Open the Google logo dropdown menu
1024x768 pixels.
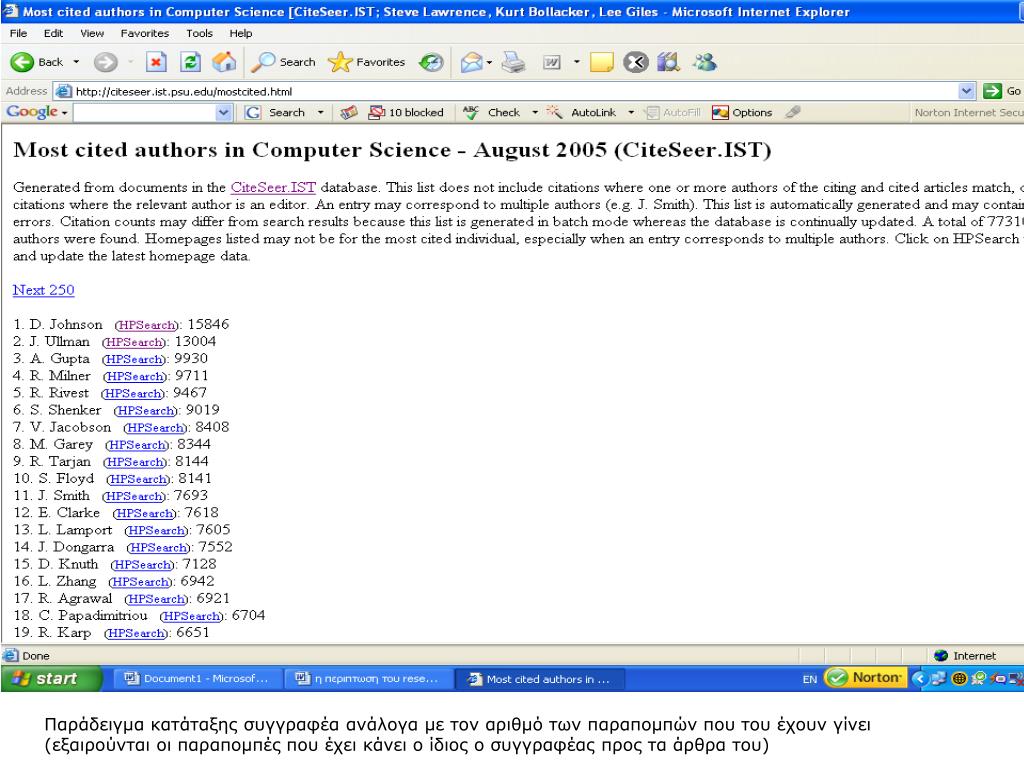tap(37, 112)
